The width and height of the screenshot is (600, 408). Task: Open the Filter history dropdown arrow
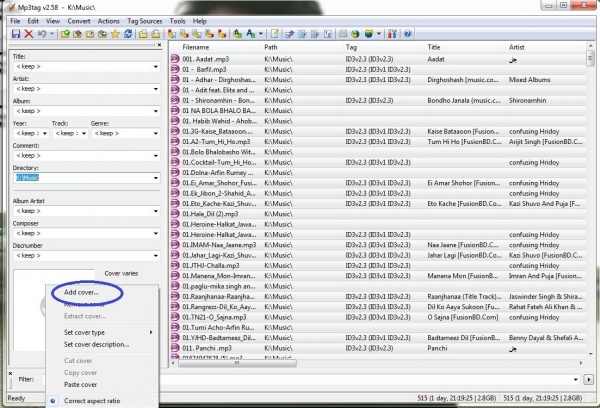coord(576,379)
